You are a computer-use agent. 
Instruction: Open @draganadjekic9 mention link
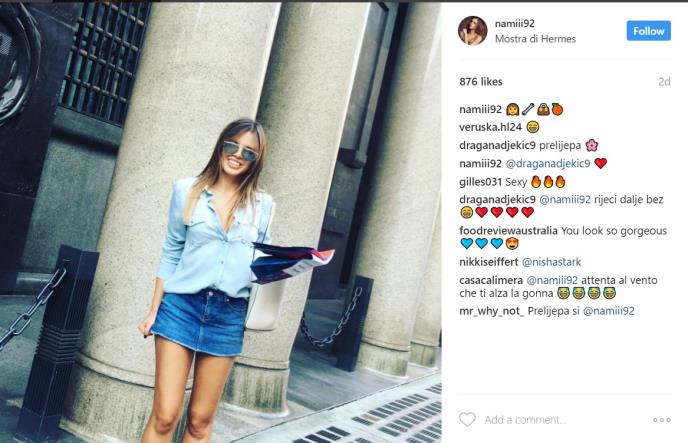click(548, 164)
